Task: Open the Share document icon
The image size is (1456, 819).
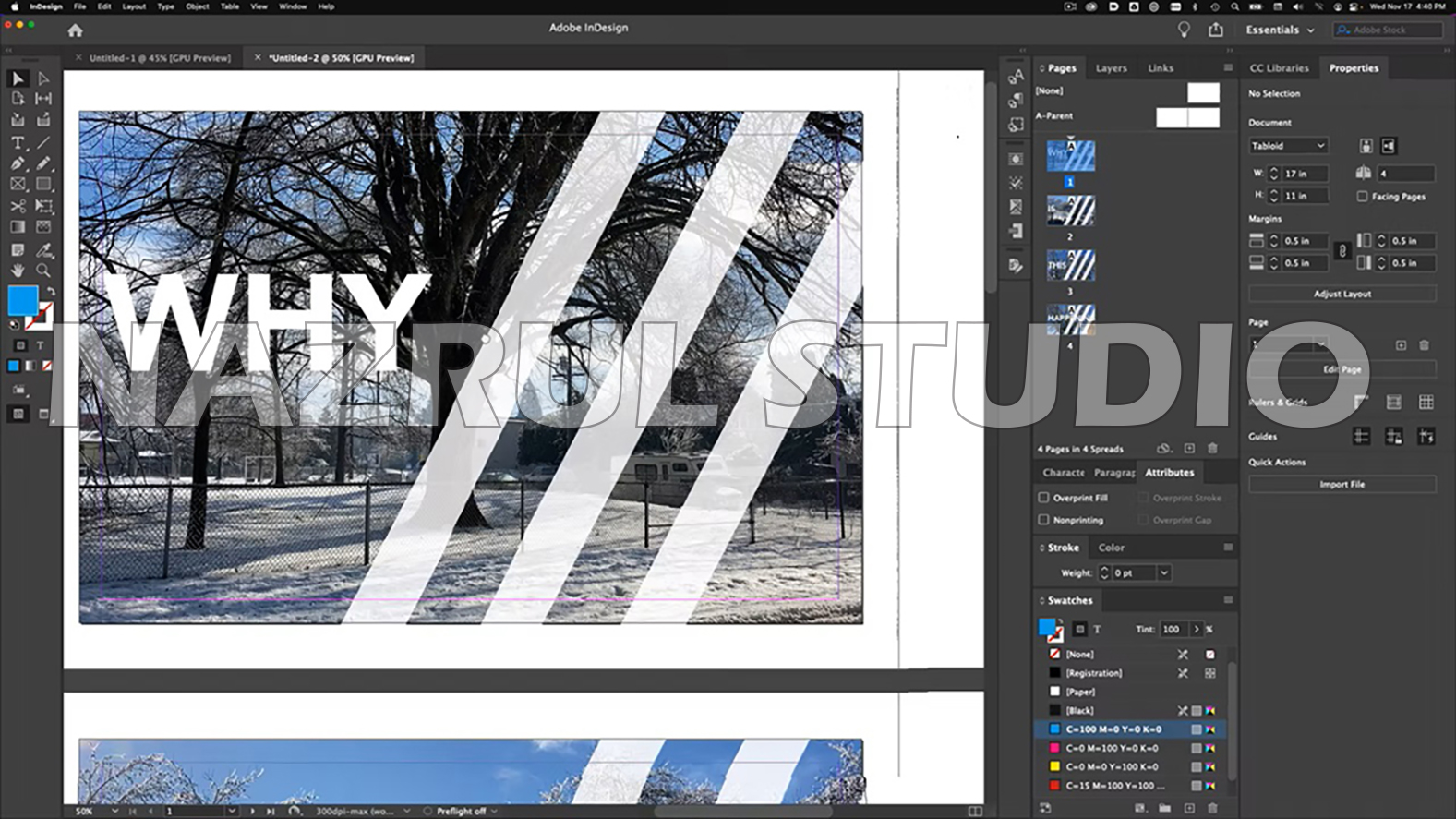Action: pos(1216,30)
